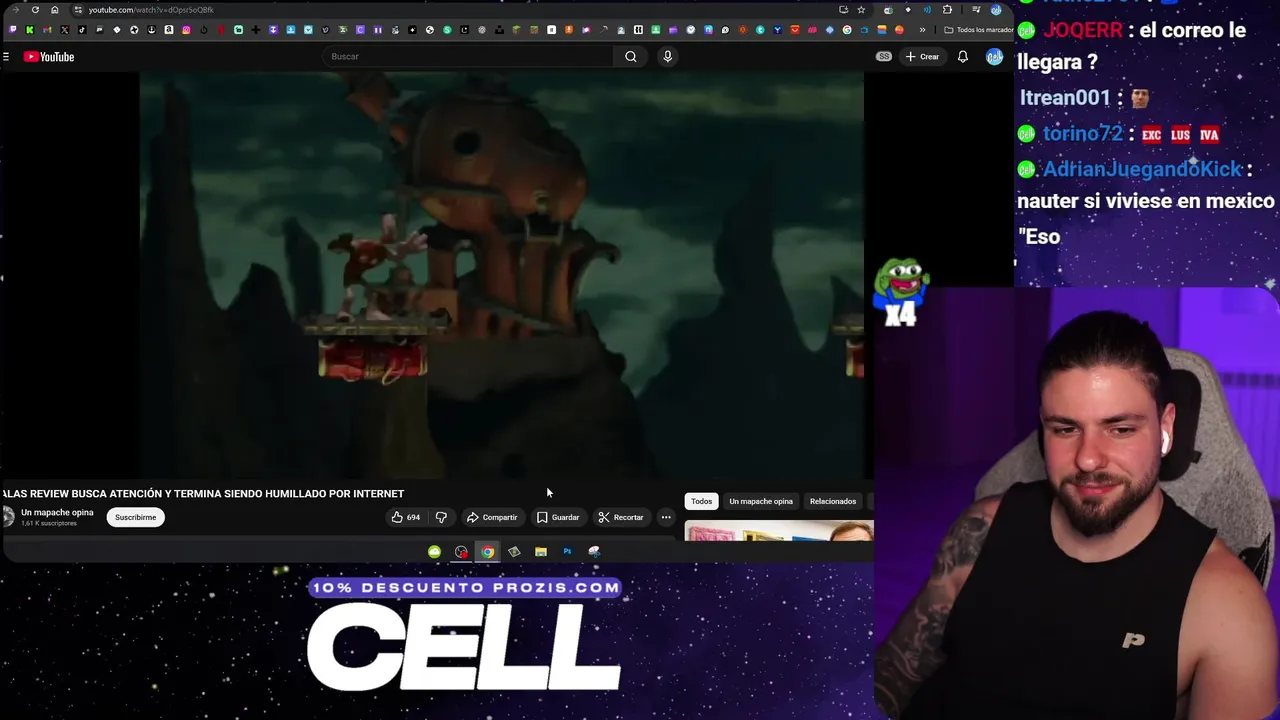Open the Chrome extensions puzzle icon
This screenshot has width=1280, height=720.
coord(947,10)
